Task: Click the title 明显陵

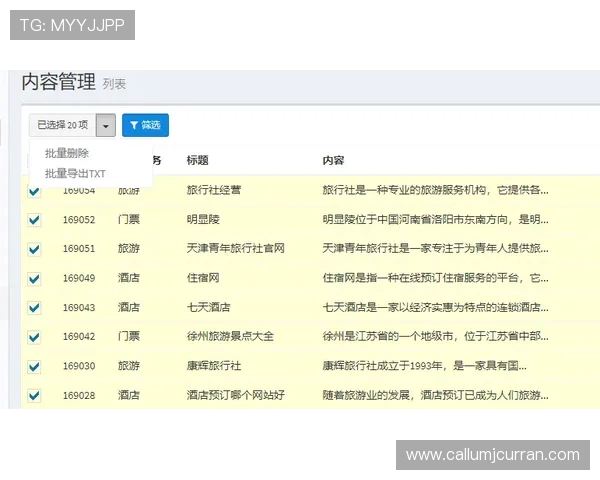Action: click(x=203, y=219)
